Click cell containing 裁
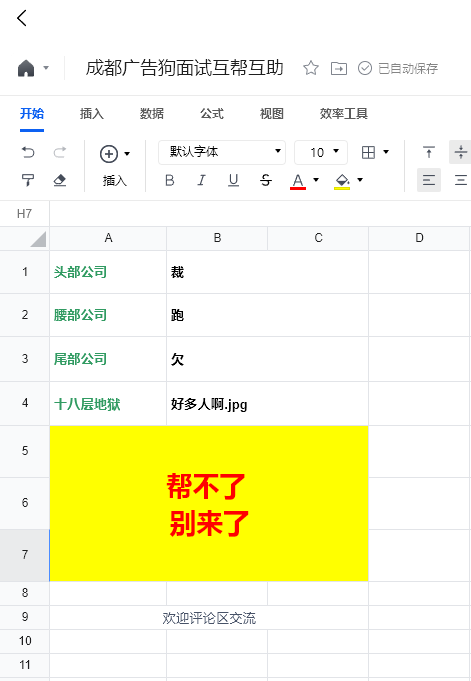The image size is (471, 681). pyautogui.click(x=267, y=272)
